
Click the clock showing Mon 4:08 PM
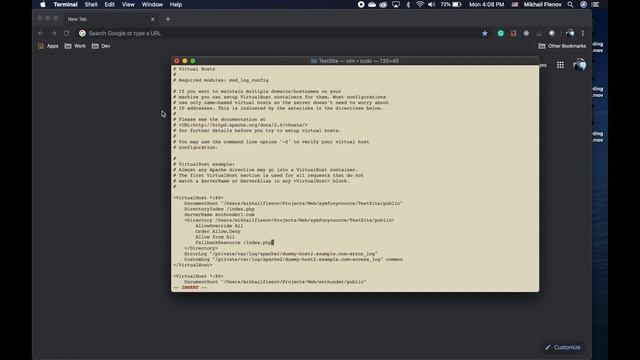[x=487, y=4]
